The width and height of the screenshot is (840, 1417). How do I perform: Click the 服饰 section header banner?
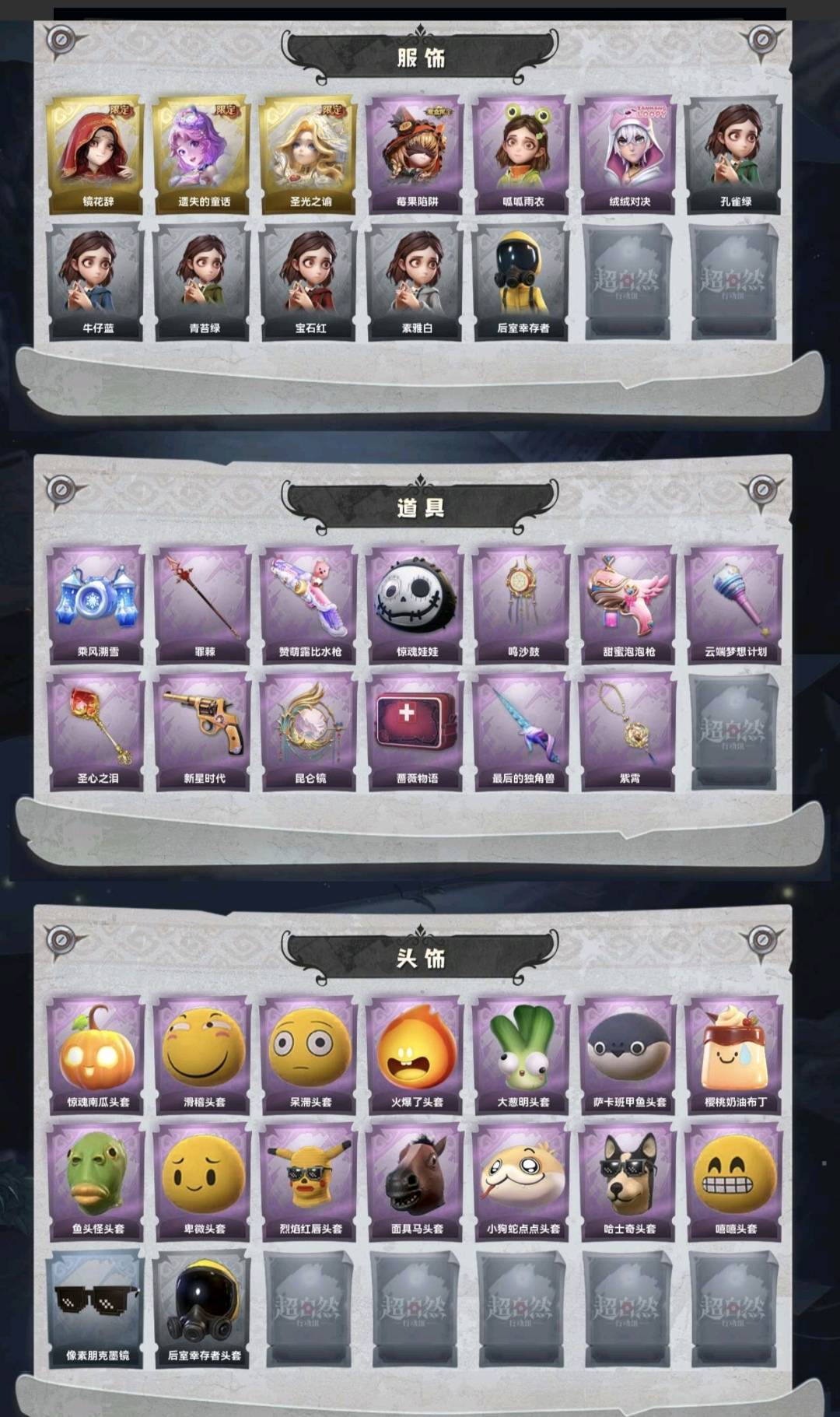(420, 56)
